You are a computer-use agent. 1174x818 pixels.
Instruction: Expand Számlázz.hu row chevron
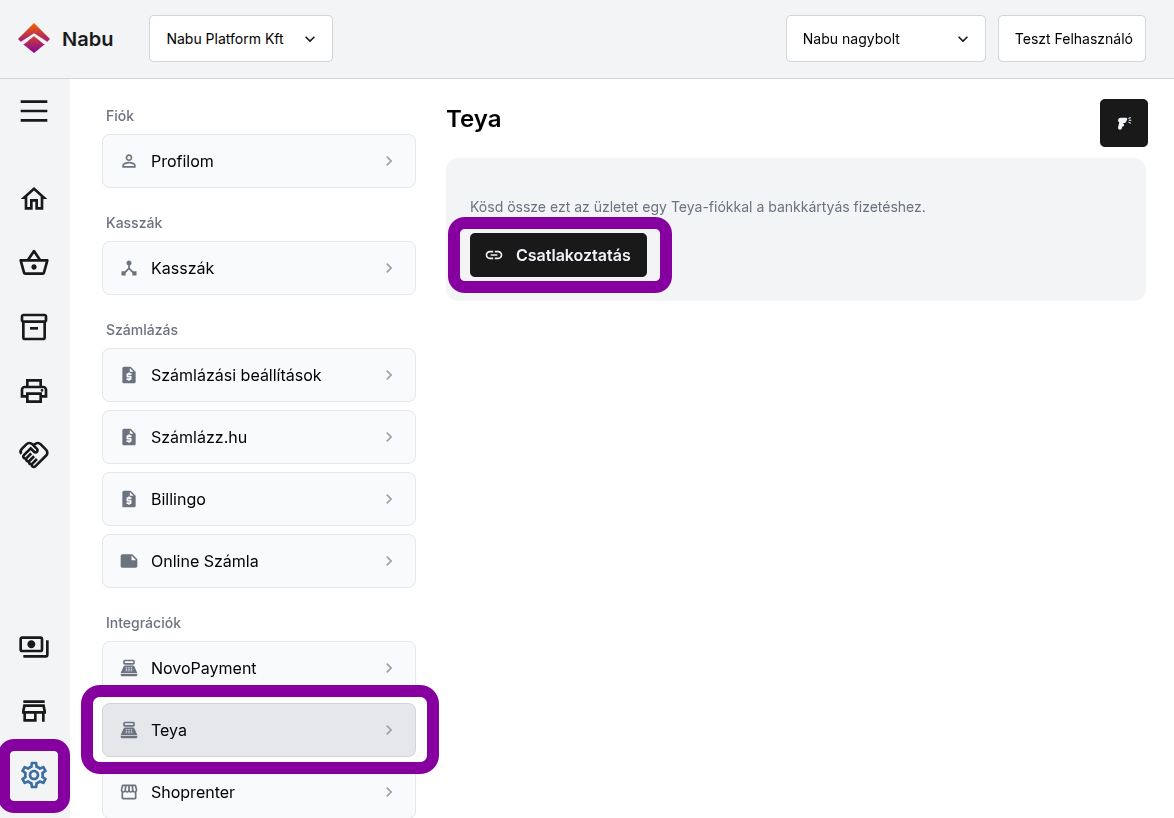pos(389,437)
